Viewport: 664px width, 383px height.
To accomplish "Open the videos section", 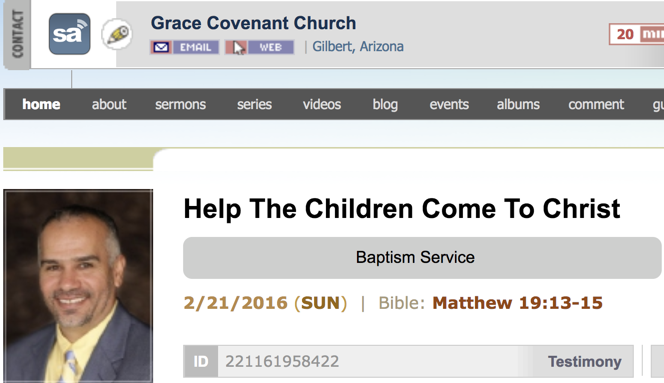I will point(322,104).
